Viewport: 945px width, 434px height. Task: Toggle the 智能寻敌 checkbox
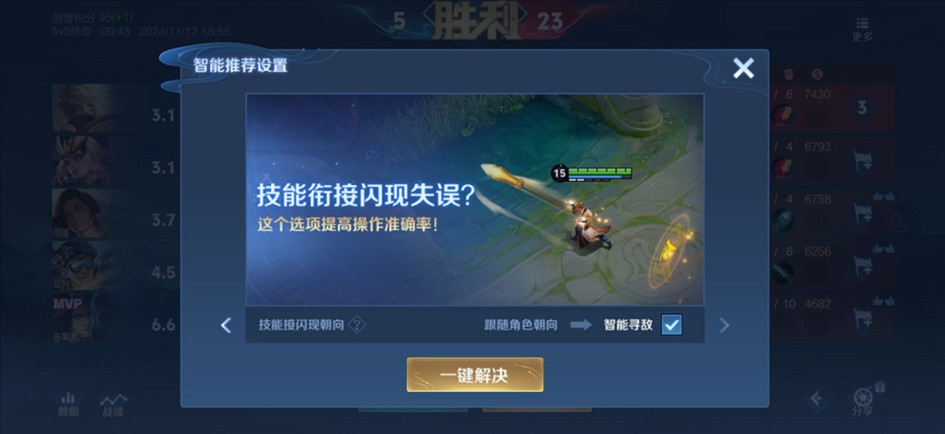[x=671, y=325]
